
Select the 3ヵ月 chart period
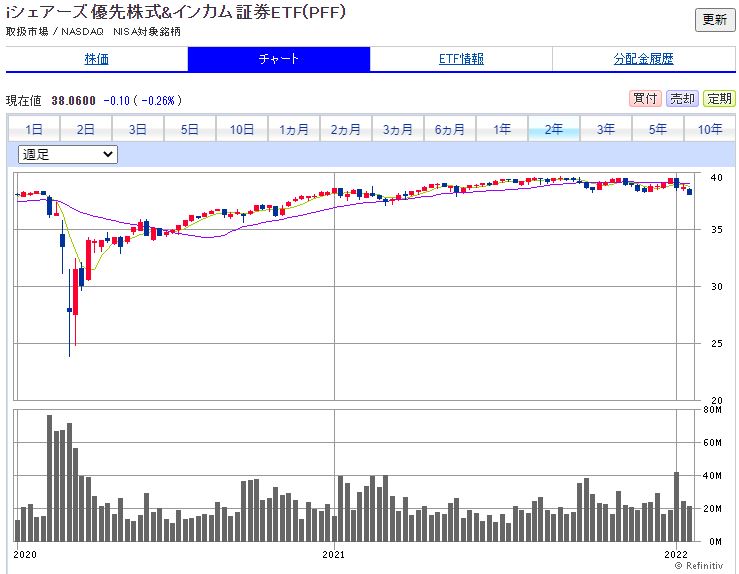[x=398, y=129]
